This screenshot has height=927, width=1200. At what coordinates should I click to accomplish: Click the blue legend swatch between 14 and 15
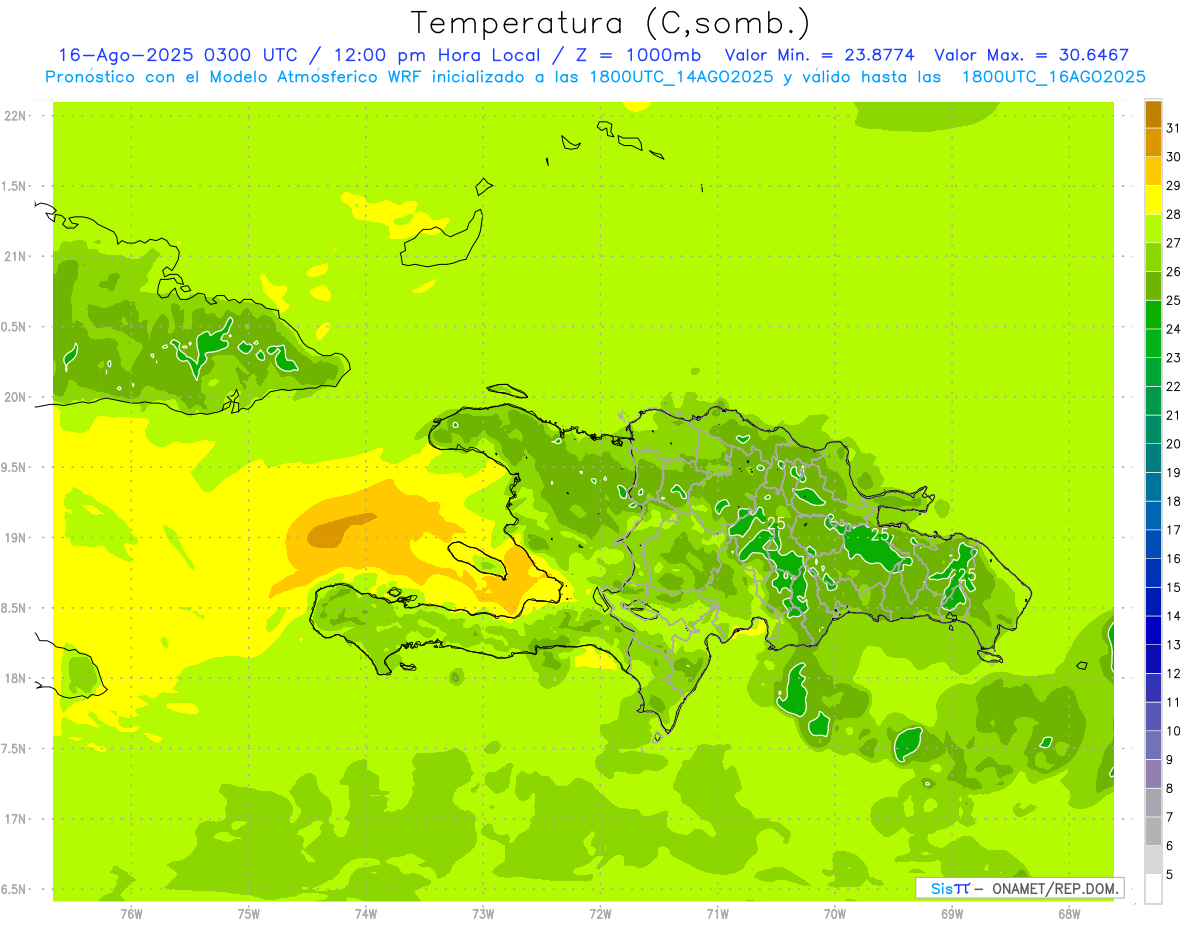point(1153,602)
